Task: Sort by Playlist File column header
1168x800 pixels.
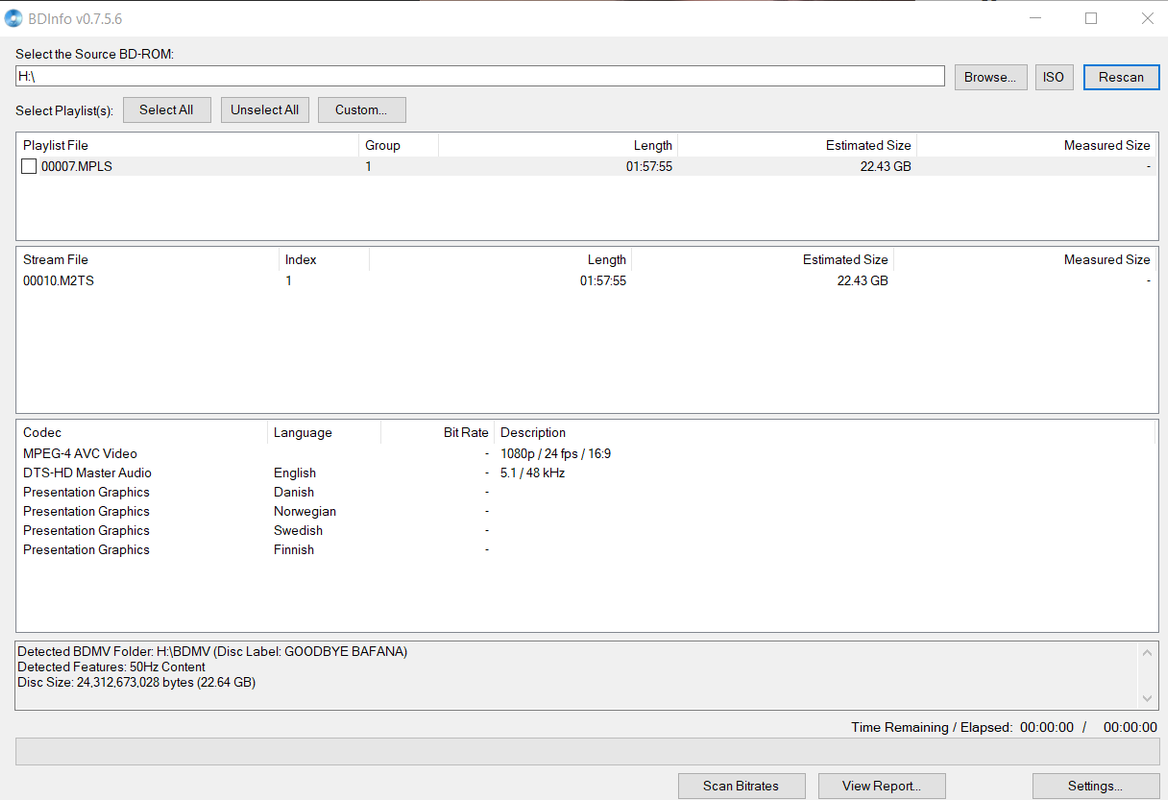Action: pyautogui.click(x=187, y=145)
